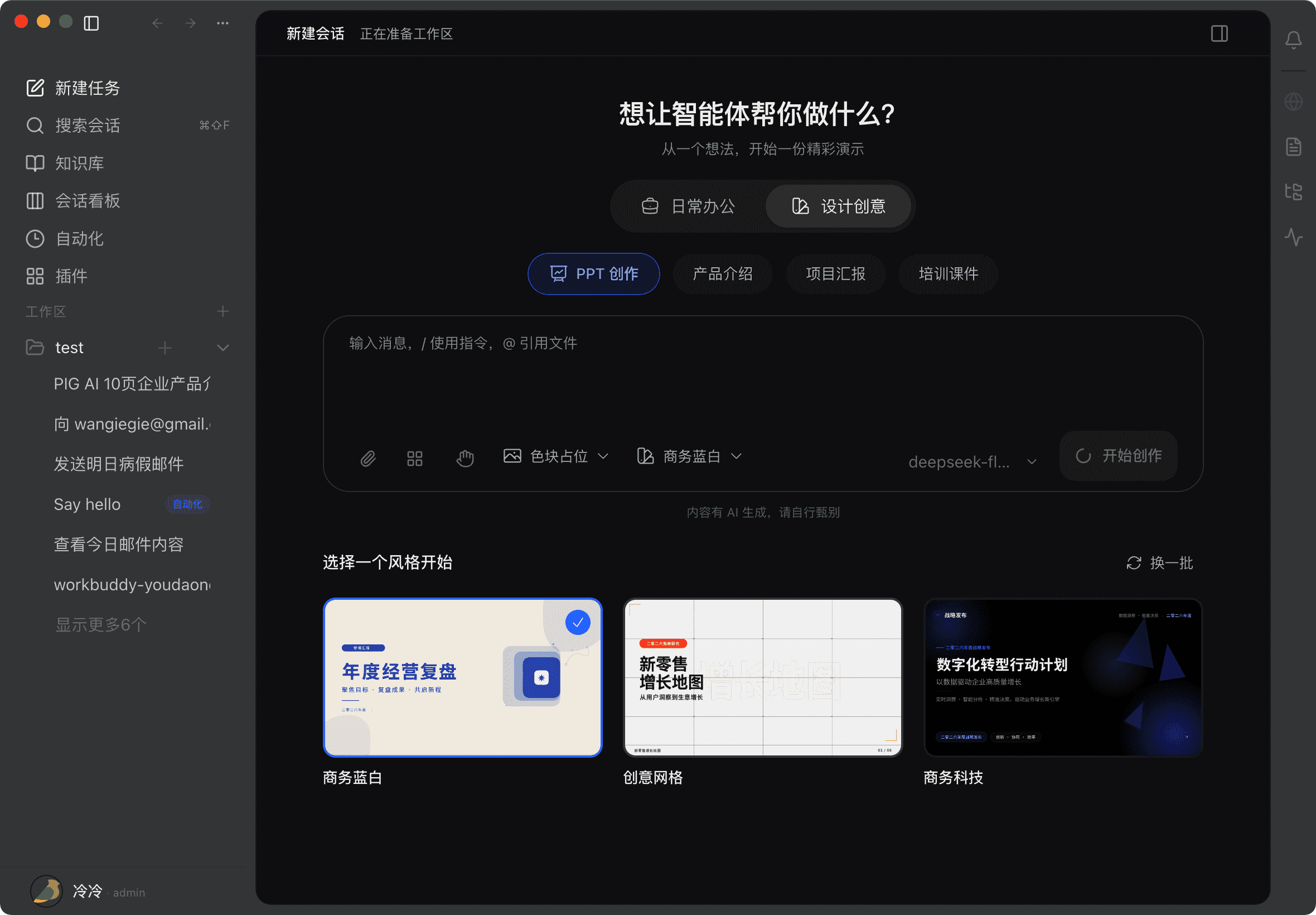Open the deepseek model selector dropdown
Screen dimensions: 1316x915
pos(973,461)
